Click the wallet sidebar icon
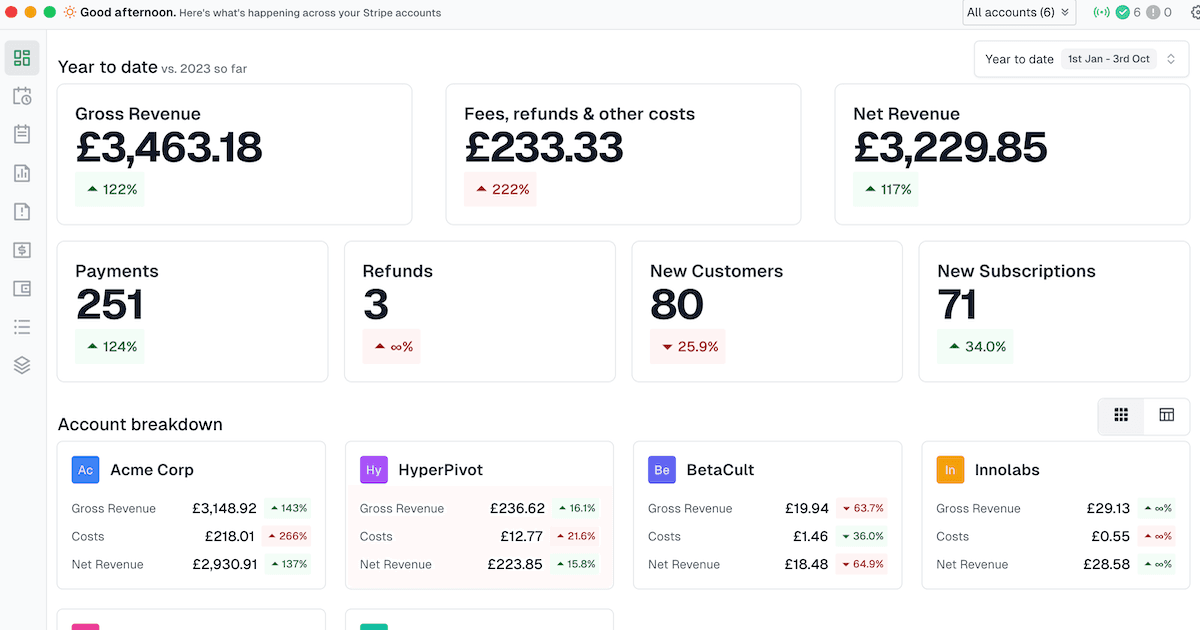This screenshot has width=1200, height=630. click(x=22, y=288)
